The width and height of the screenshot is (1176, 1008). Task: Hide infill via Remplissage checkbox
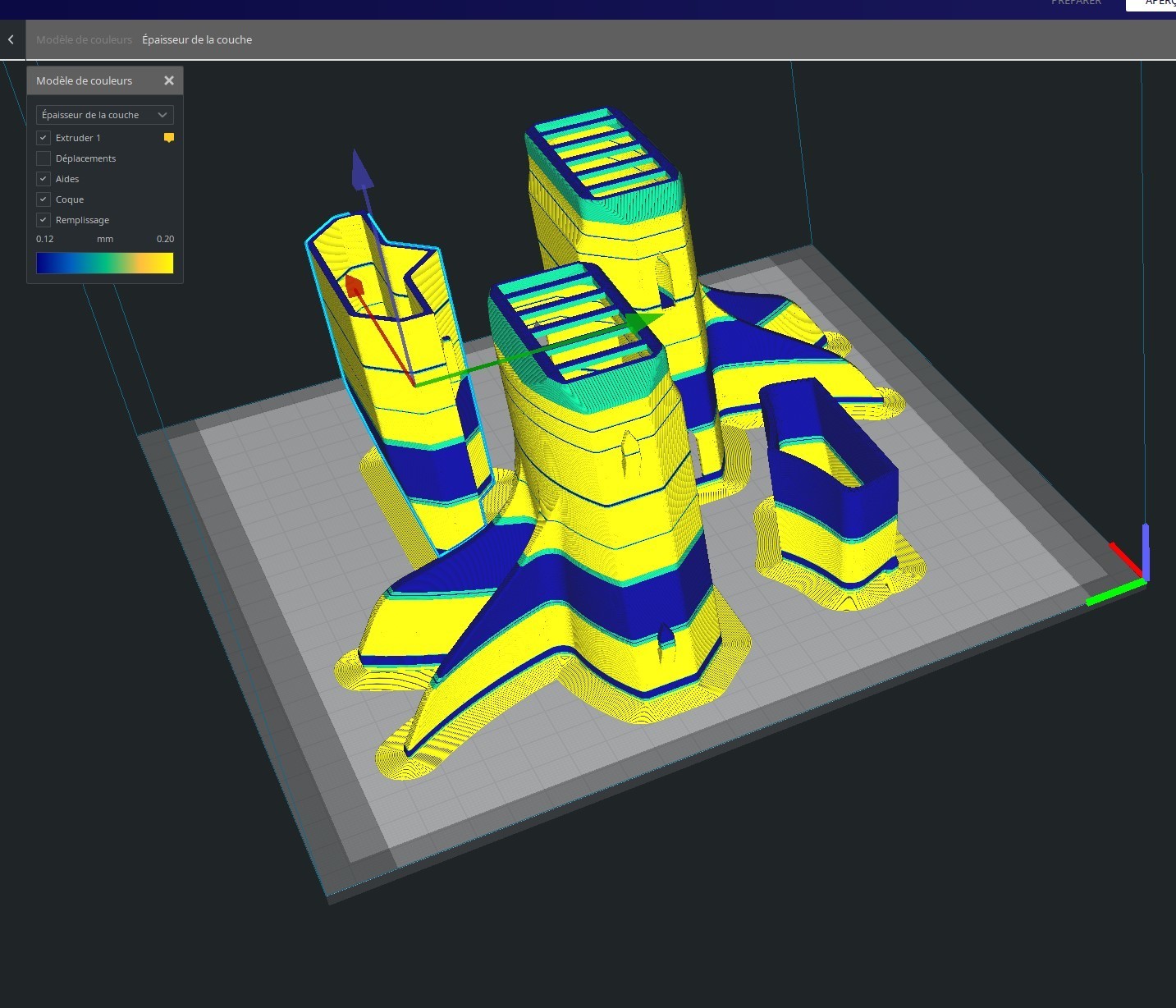pos(43,220)
